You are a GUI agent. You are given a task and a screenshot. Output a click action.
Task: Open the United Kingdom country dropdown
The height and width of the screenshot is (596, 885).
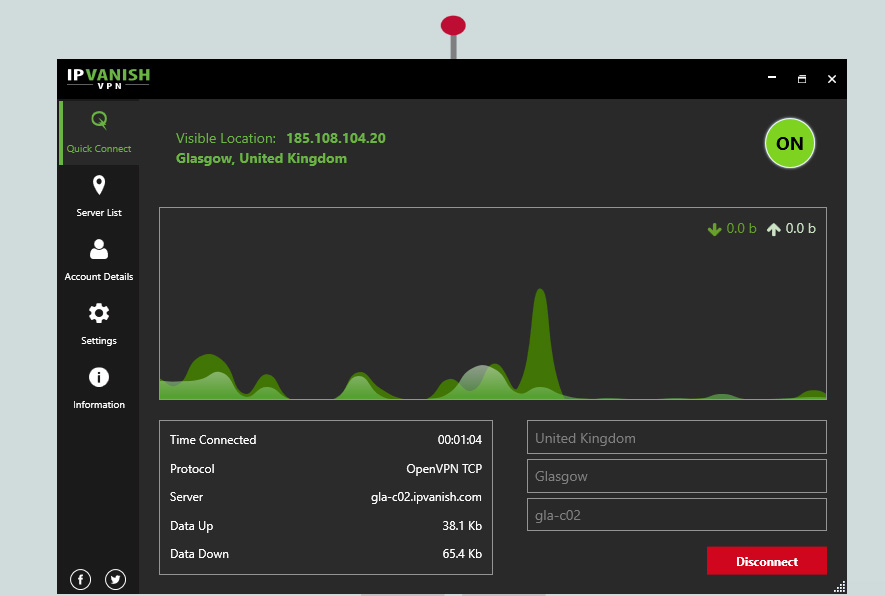click(677, 437)
